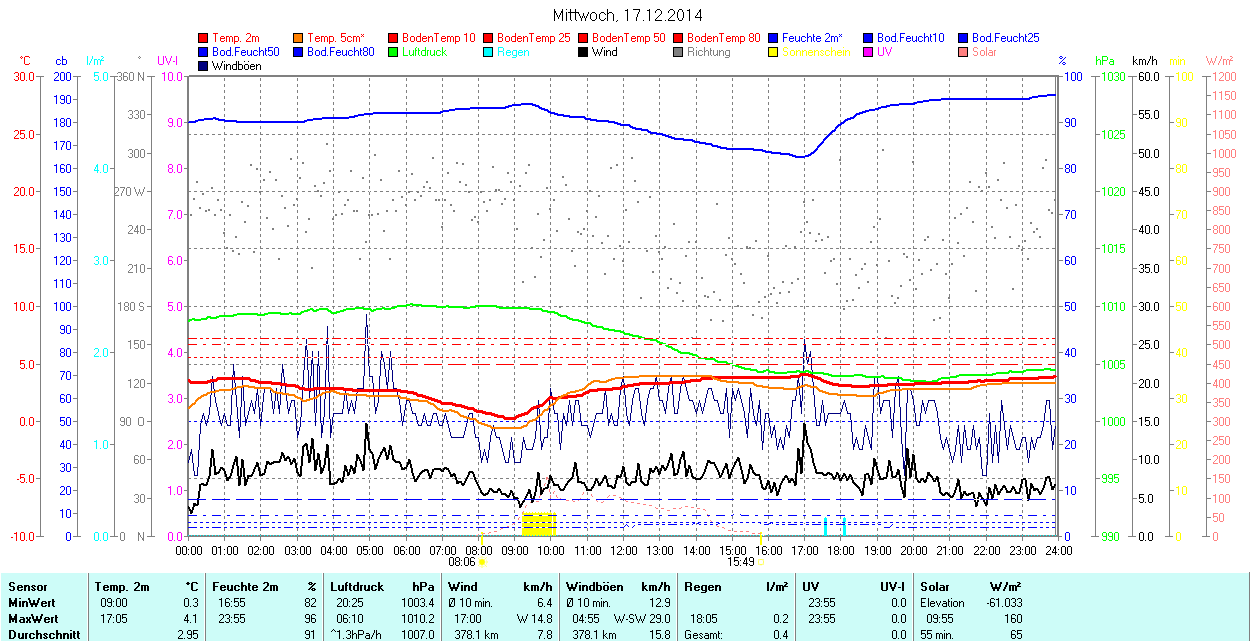Select the MinWert row label
The height and width of the screenshot is (641, 1250).
point(32,603)
